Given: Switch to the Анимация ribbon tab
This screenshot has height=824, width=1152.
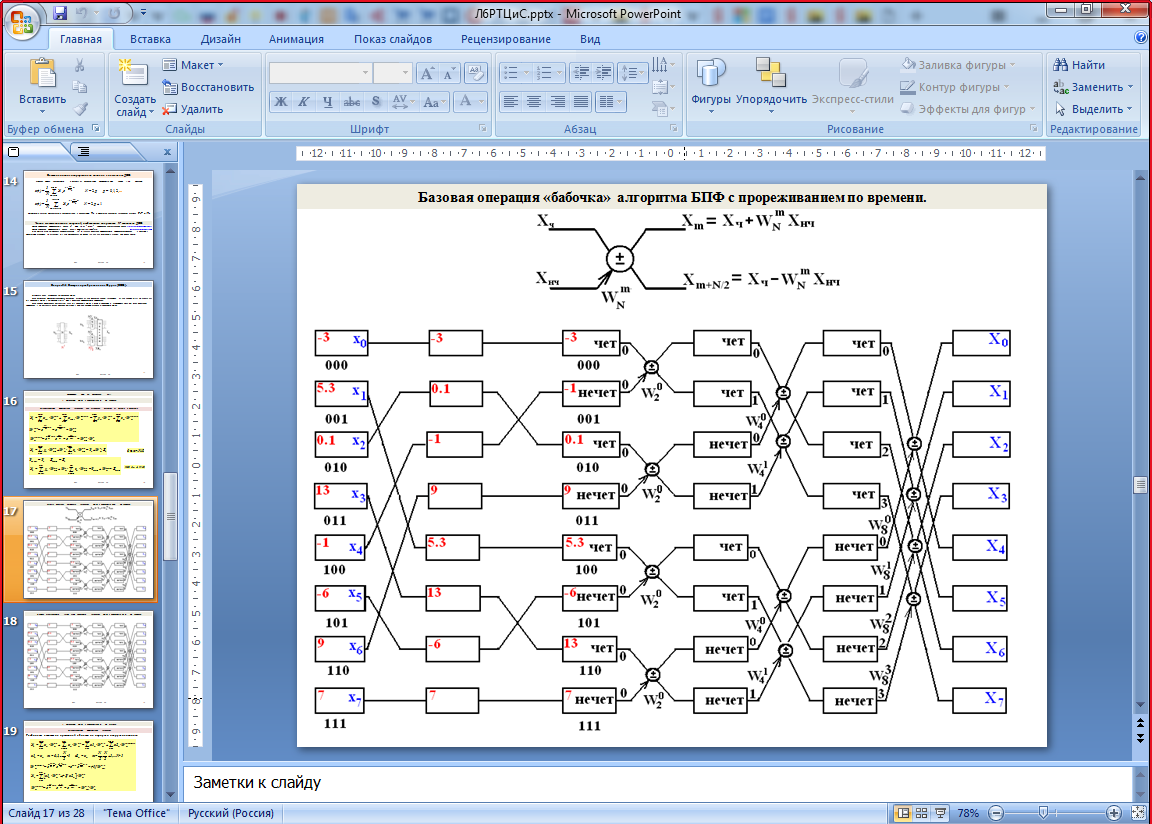Looking at the screenshot, I should click(x=296, y=39).
